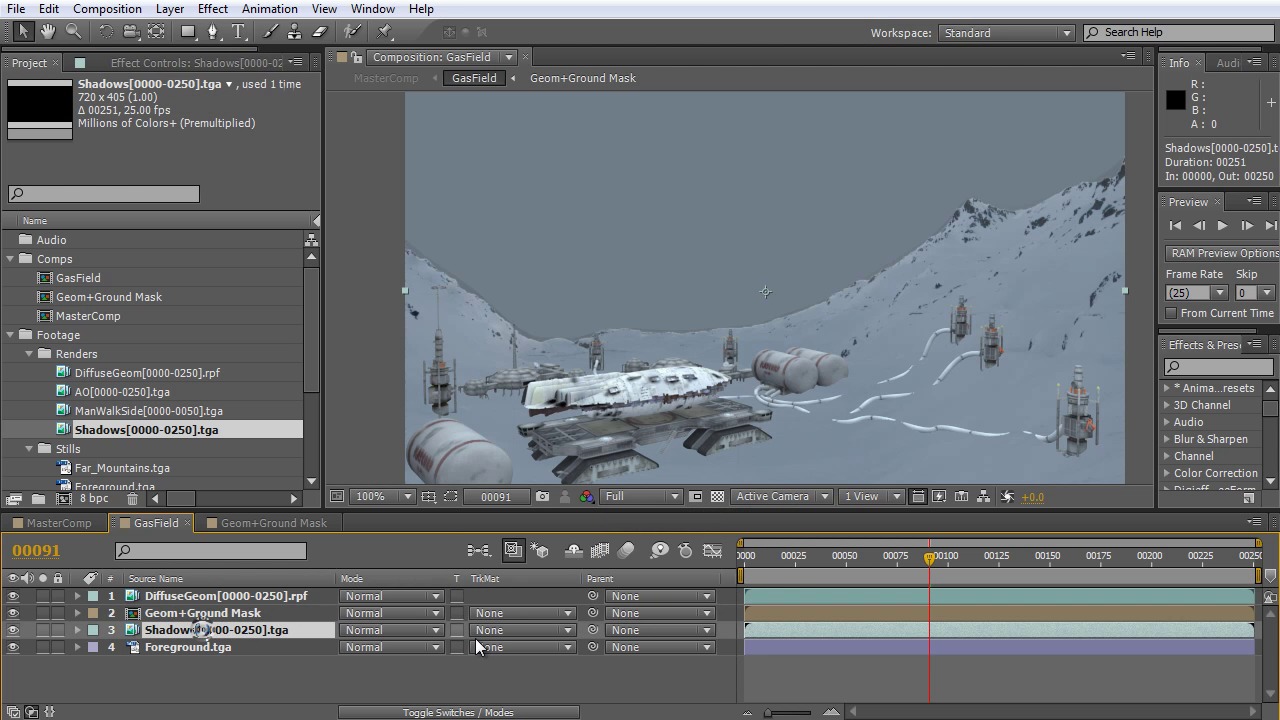Toggle Draft 3D in the timeline
The image size is (1280, 720).
540,550
